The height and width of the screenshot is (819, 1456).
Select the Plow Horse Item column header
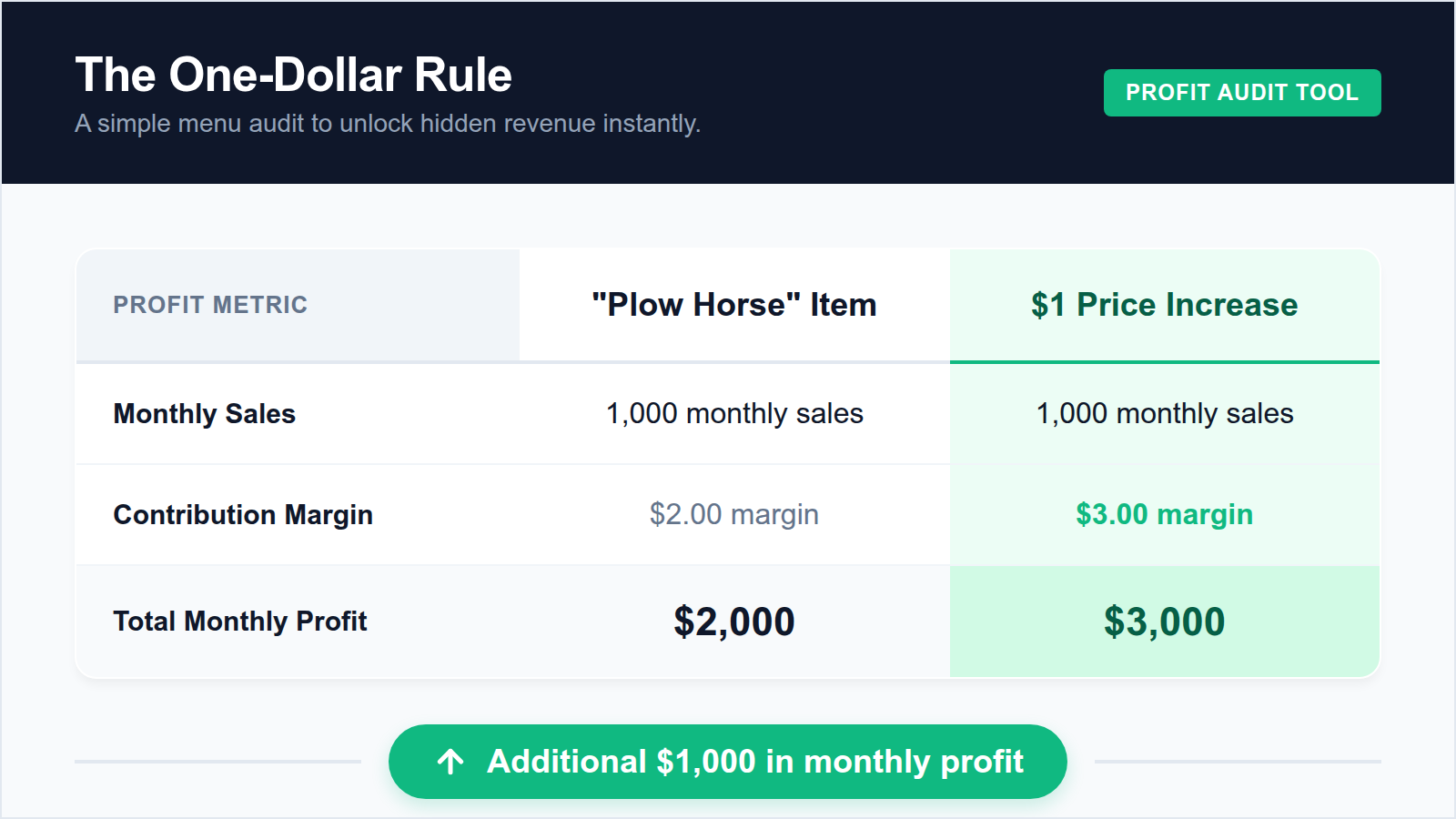[x=733, y=305]
